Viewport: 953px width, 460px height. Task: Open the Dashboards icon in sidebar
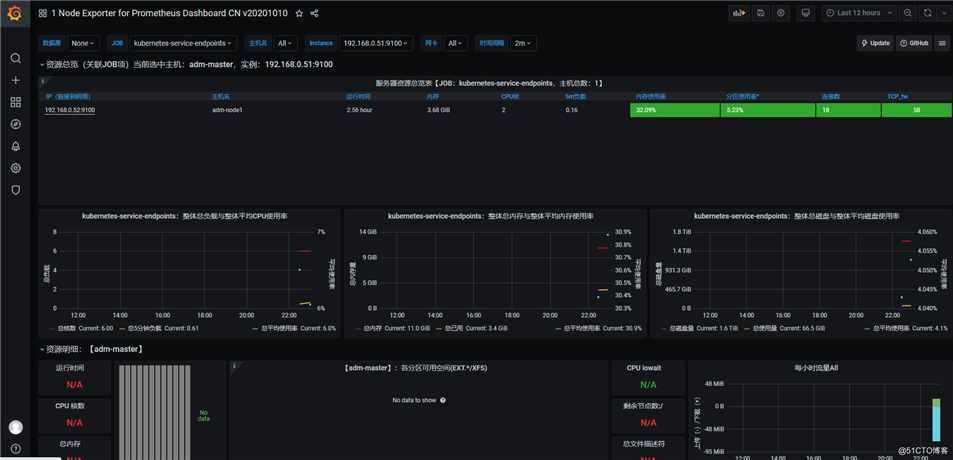coord(16,102)
